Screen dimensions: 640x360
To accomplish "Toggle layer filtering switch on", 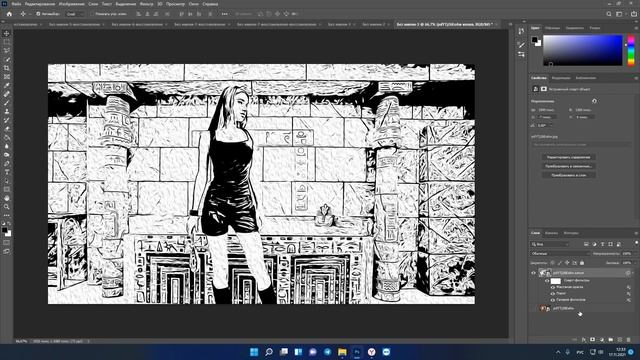I will [x=637, y=243].
